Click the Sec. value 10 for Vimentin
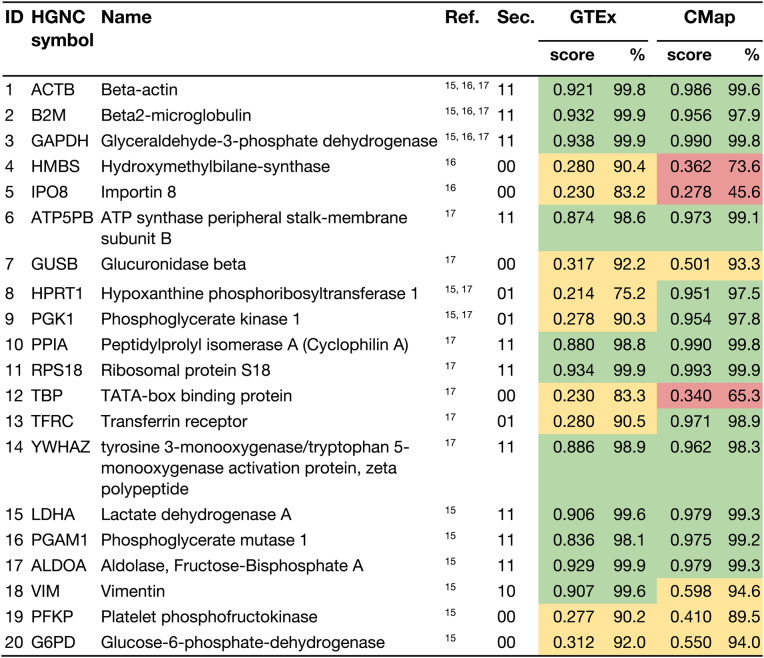The image size is (764, 658). (x=506, y=591)
